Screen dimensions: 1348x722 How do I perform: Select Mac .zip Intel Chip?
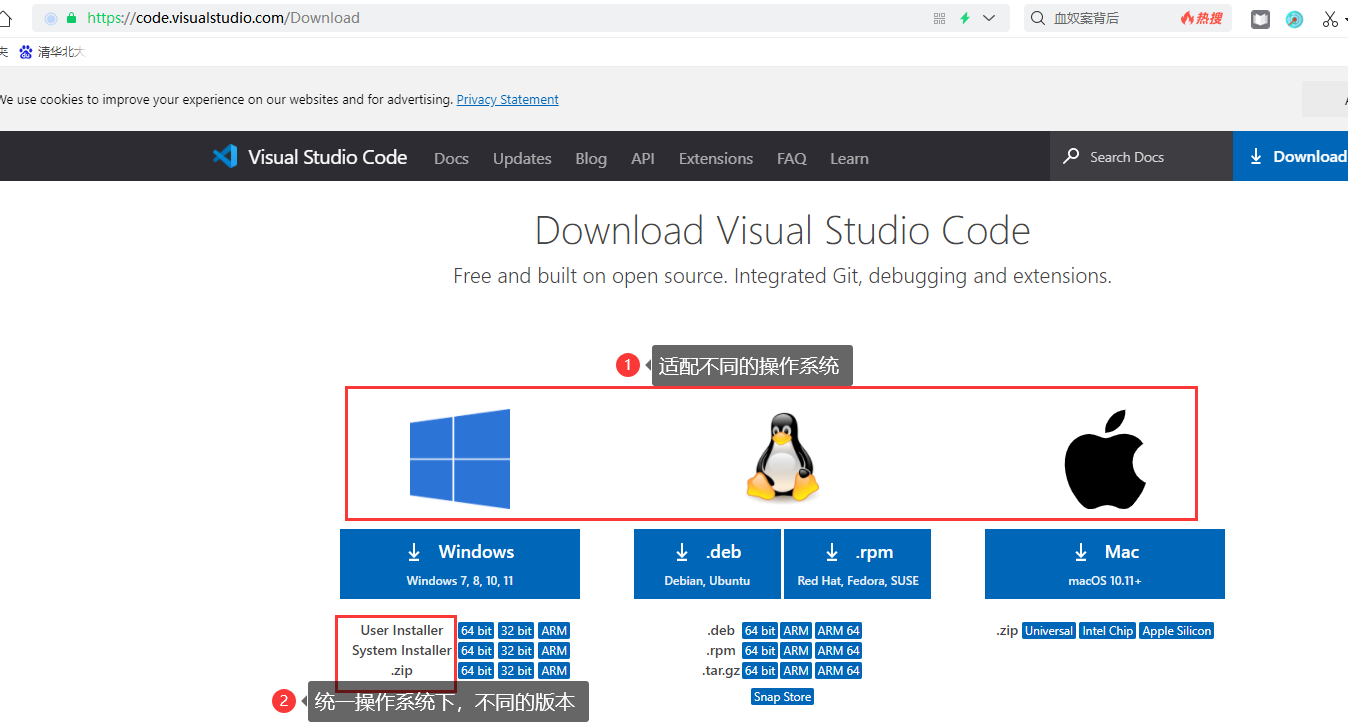[x=1108, y=630]
